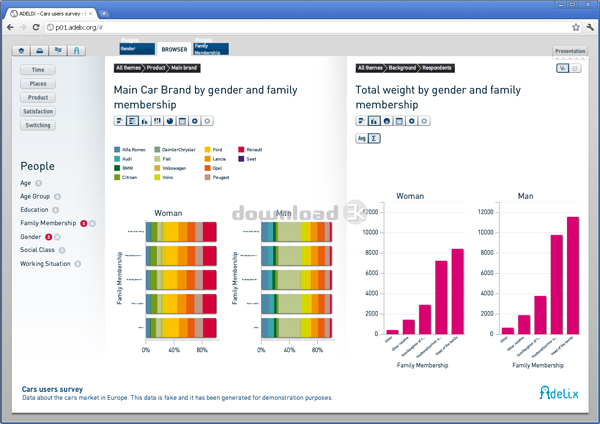
Task: Expand the Time theme category
Action: click(38, 70)
